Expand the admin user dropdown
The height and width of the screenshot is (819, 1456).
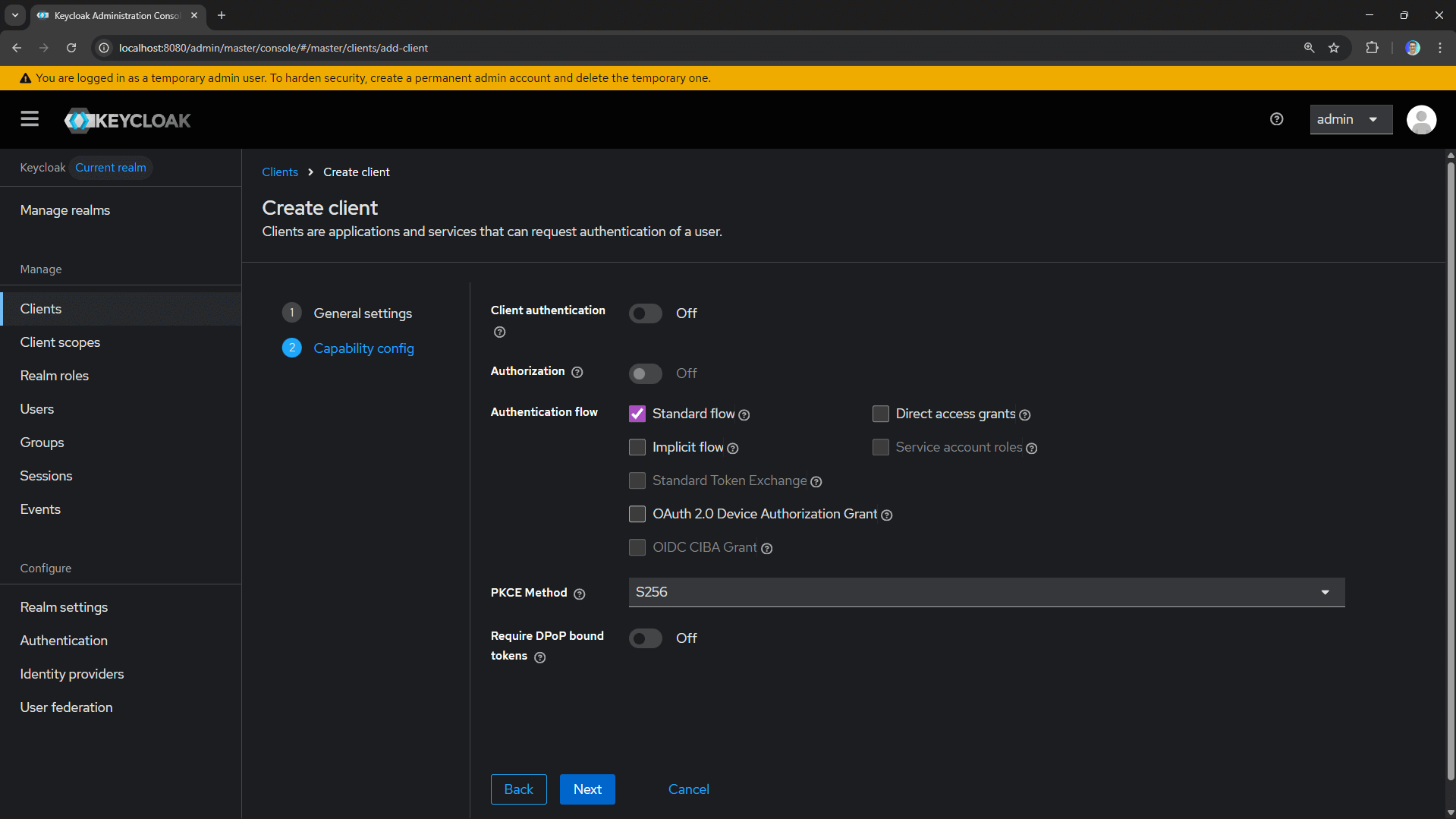pyautogui.click(x=1351, y=119)
